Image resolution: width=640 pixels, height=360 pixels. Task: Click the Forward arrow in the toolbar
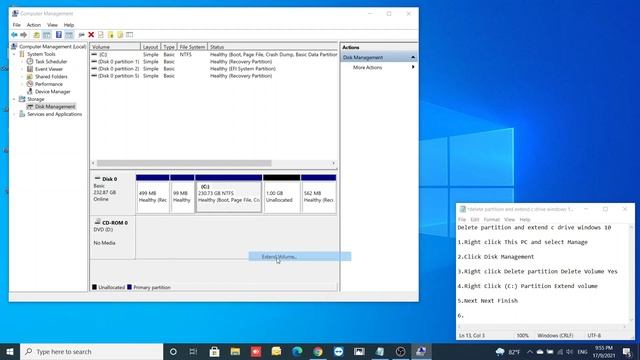click(24, 35)
